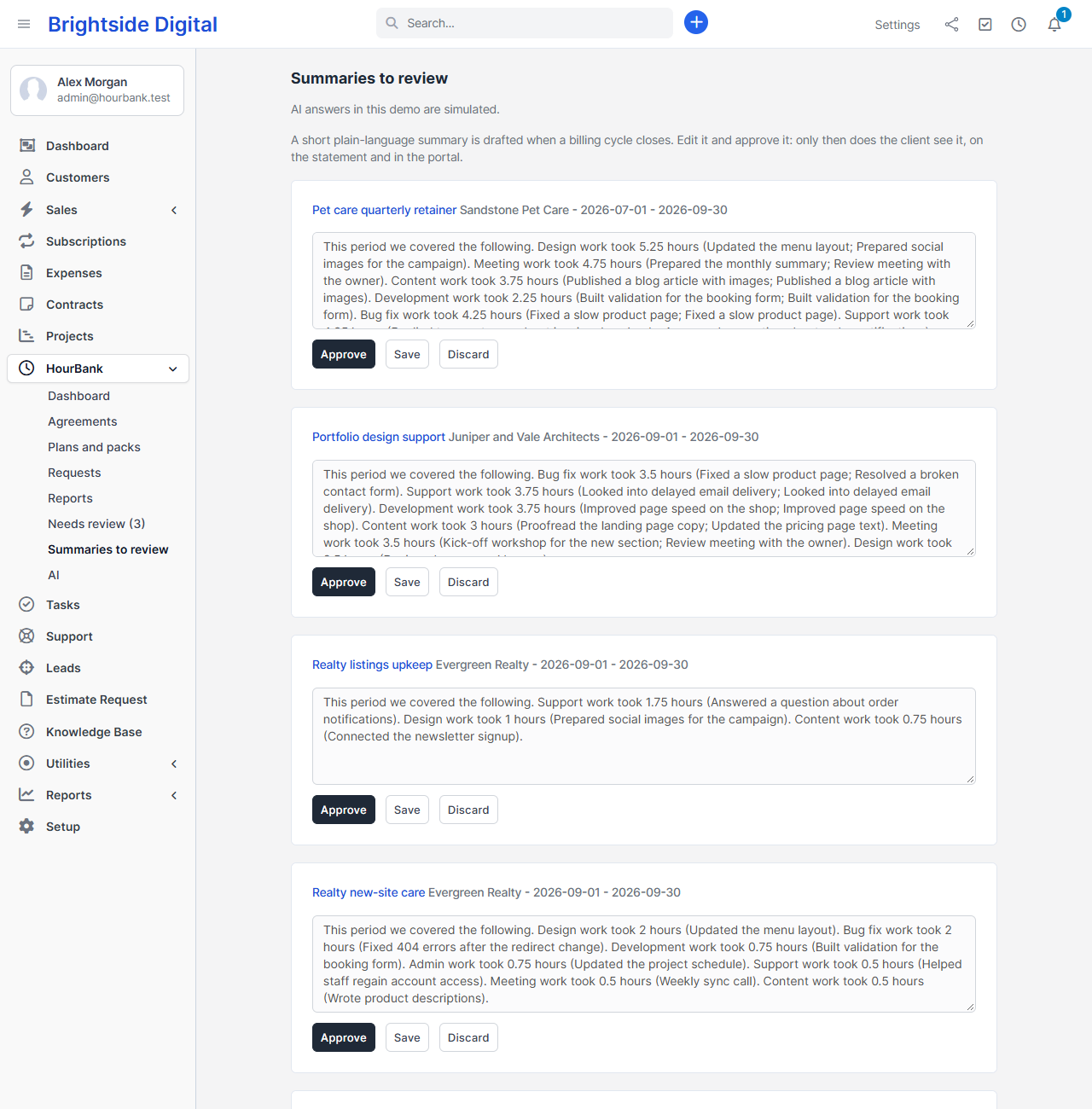Discard the Pet care quarterly retainer summary
Screen dimensions: 1092x1109
click(468, 354)
